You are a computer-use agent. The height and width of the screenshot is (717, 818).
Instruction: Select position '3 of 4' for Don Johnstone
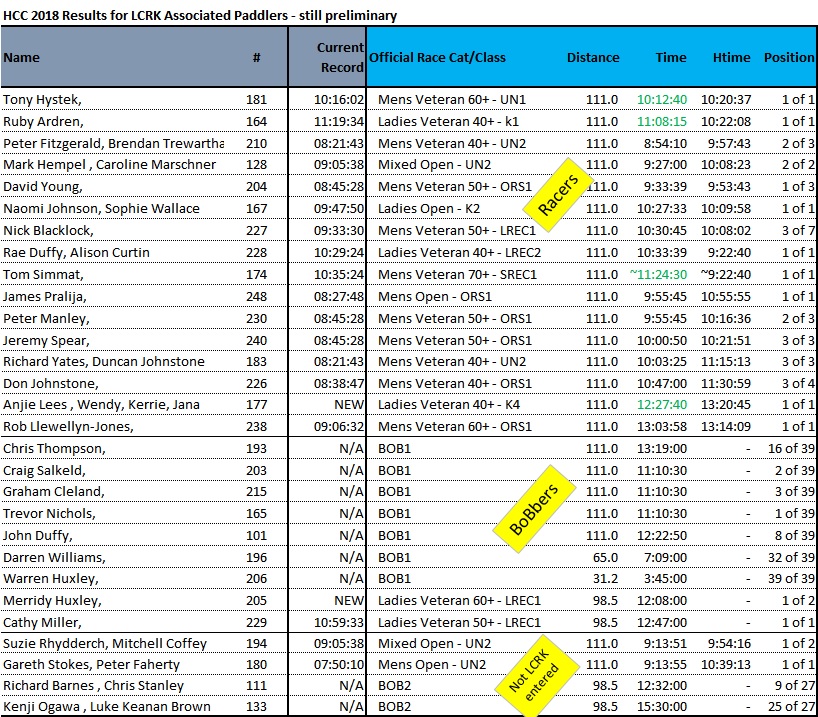click(798, 383)
